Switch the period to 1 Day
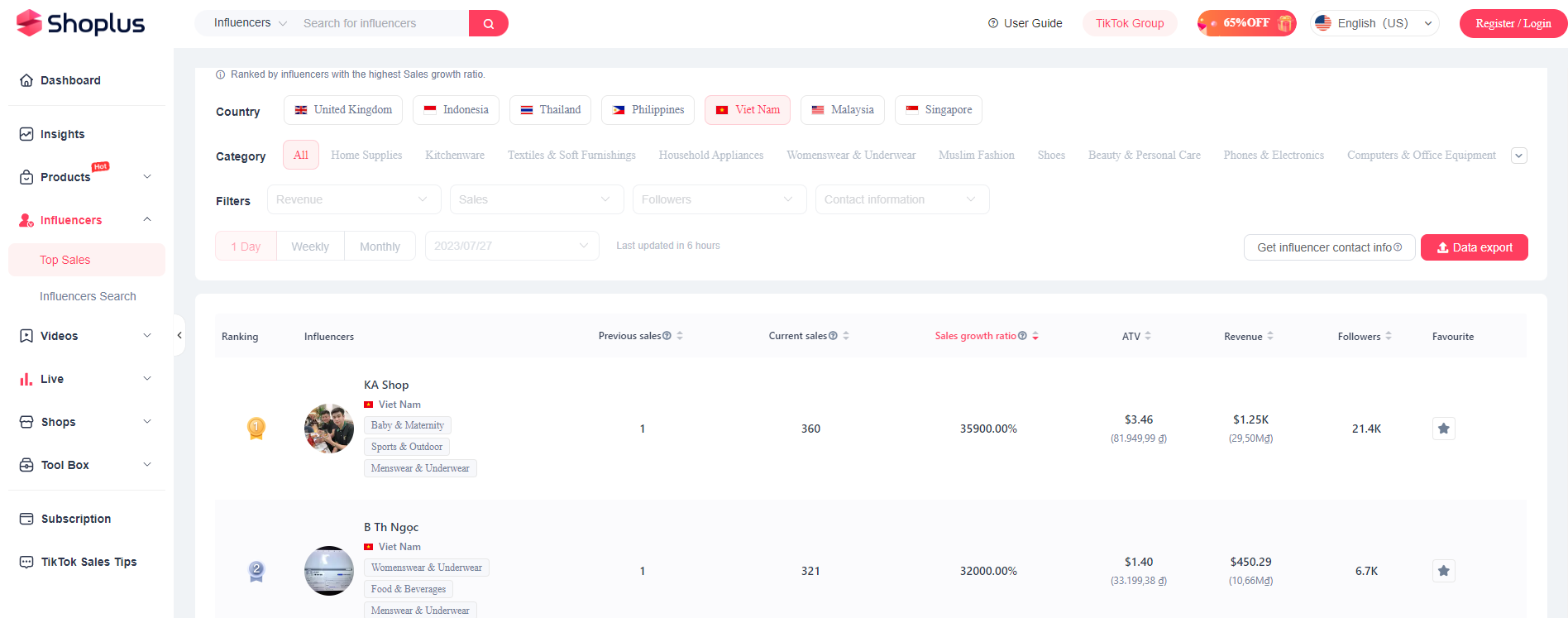Screen dimensions: 1568x618 pyautogui.click(x=246, y=247)
